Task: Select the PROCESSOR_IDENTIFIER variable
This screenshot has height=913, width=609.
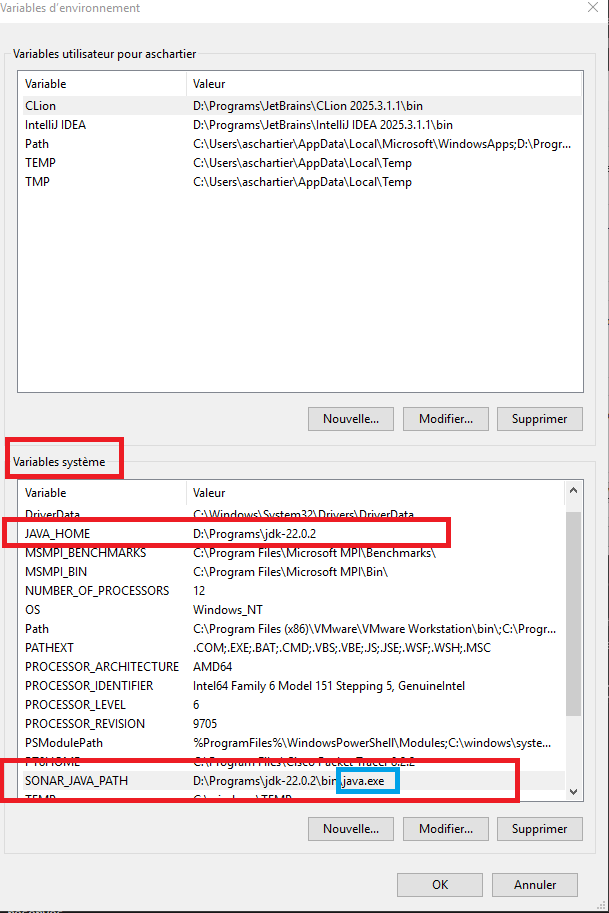Action: tap(292, 686)
